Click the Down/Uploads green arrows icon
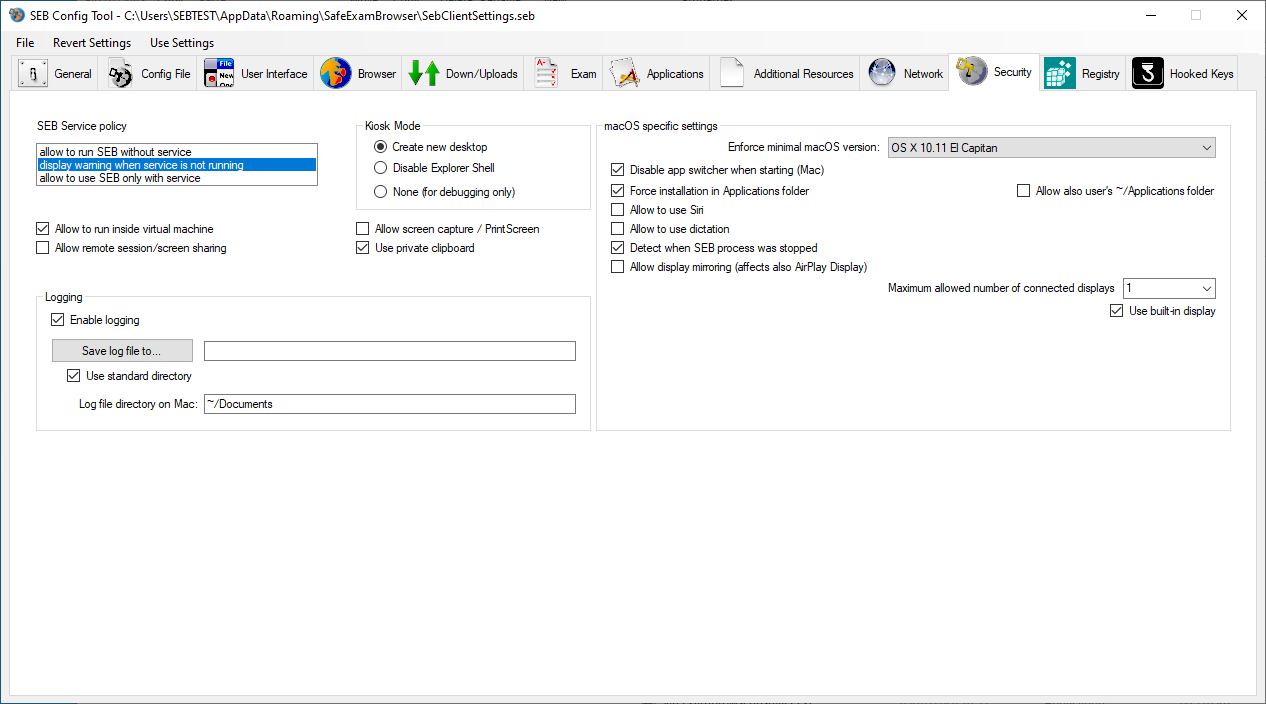Screen dimensions: 1266x704 [425, 73]
